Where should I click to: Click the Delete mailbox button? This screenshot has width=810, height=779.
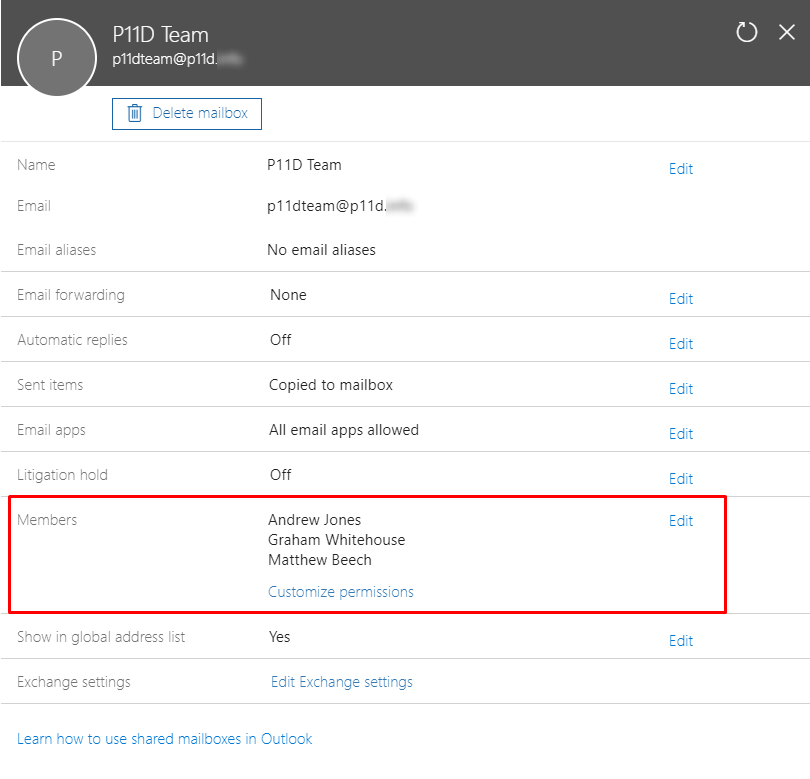[x=186, y=114]
